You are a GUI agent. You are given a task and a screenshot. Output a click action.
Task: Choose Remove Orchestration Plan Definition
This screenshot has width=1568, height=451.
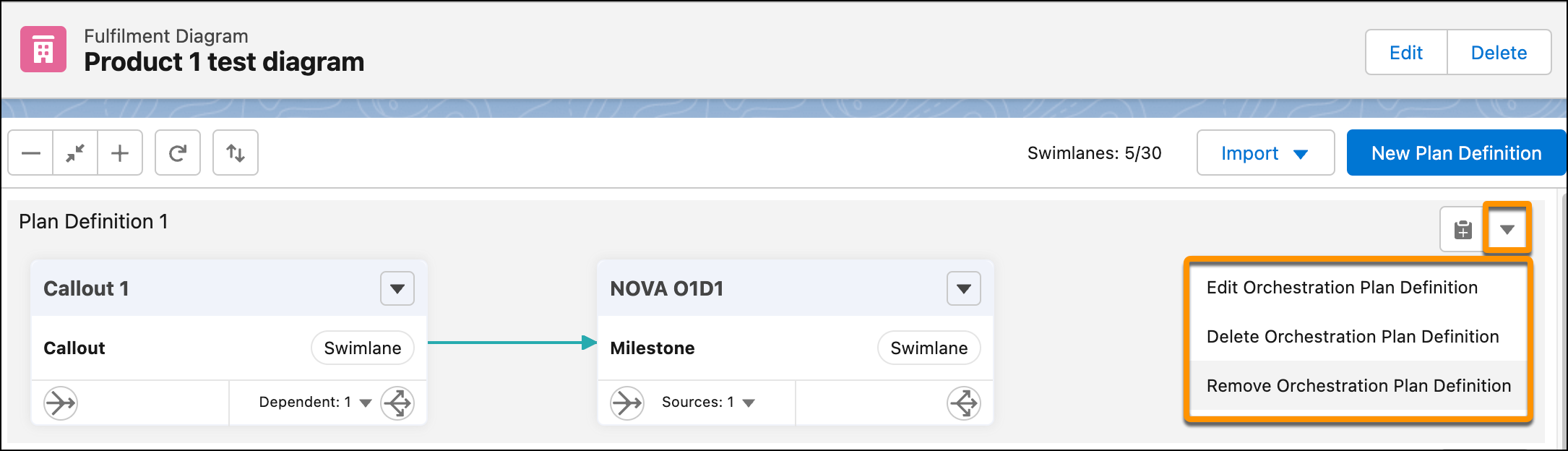[1358, 386]
